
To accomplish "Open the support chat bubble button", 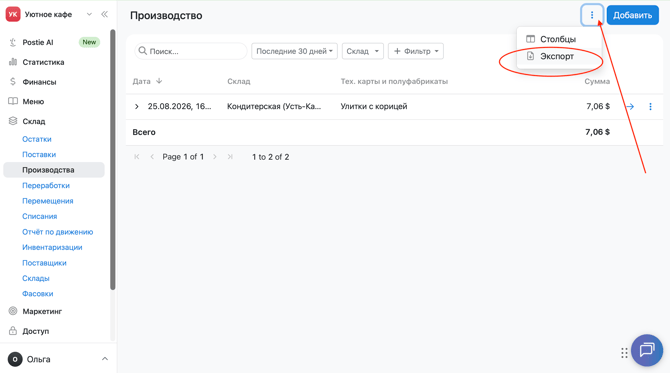I will (x=647, y=350).
